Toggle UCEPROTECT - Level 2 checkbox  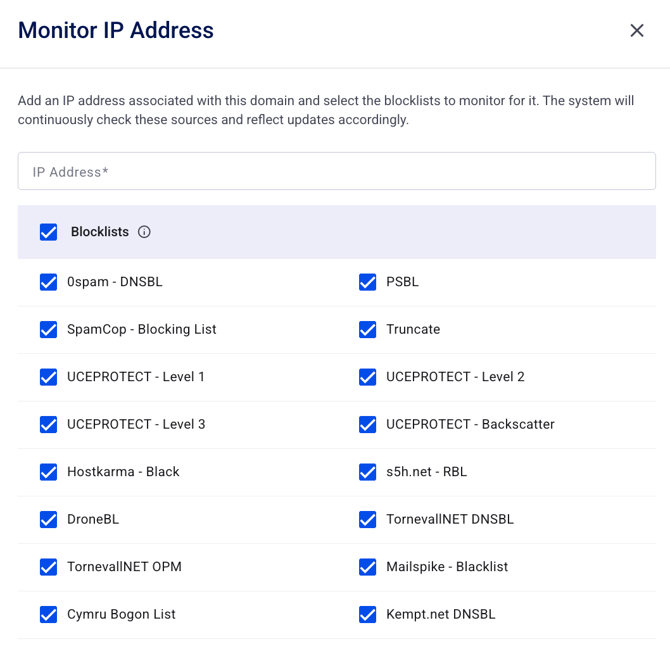(368, 377)
